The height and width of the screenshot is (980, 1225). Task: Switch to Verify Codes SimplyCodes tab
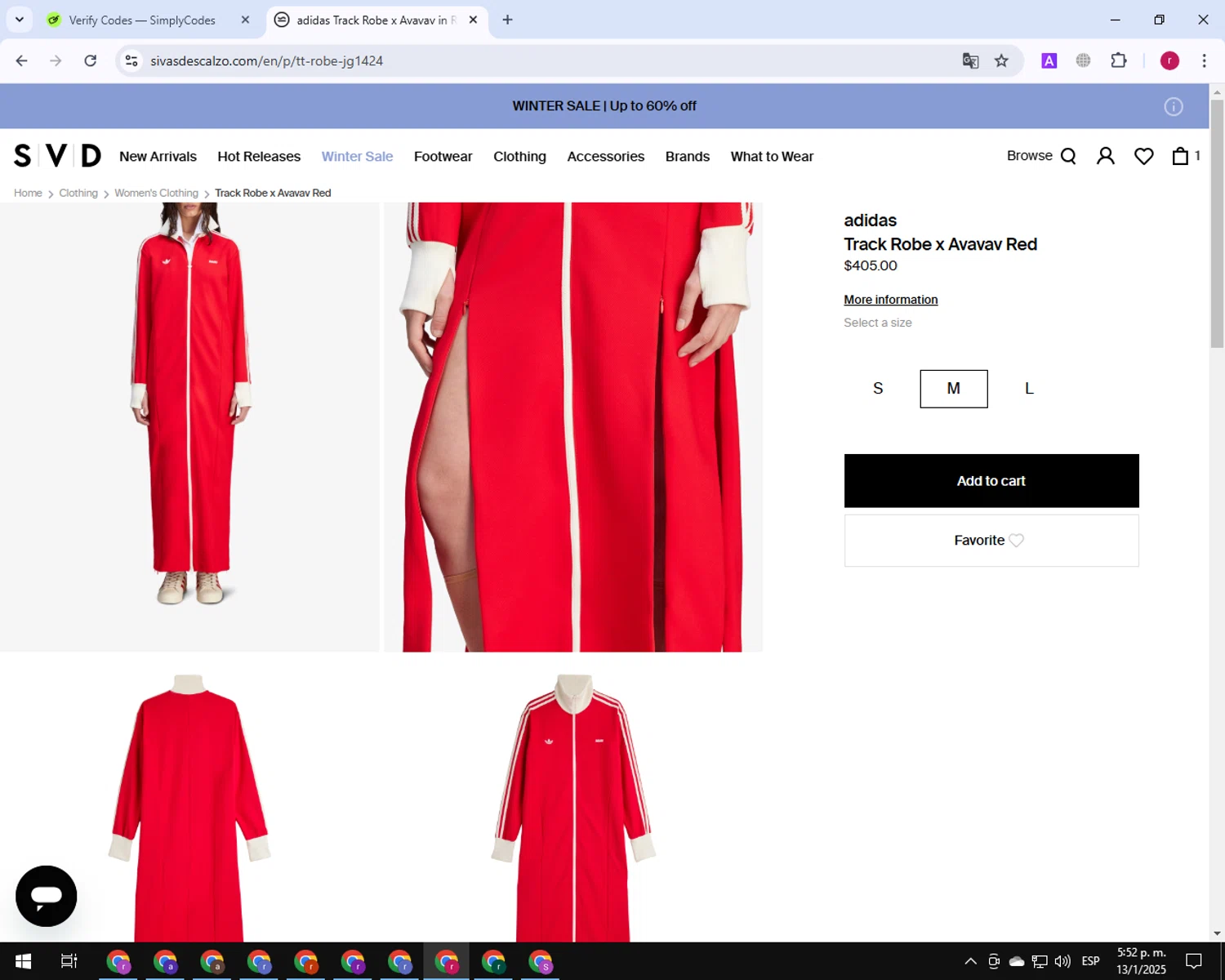coord(143,20)
